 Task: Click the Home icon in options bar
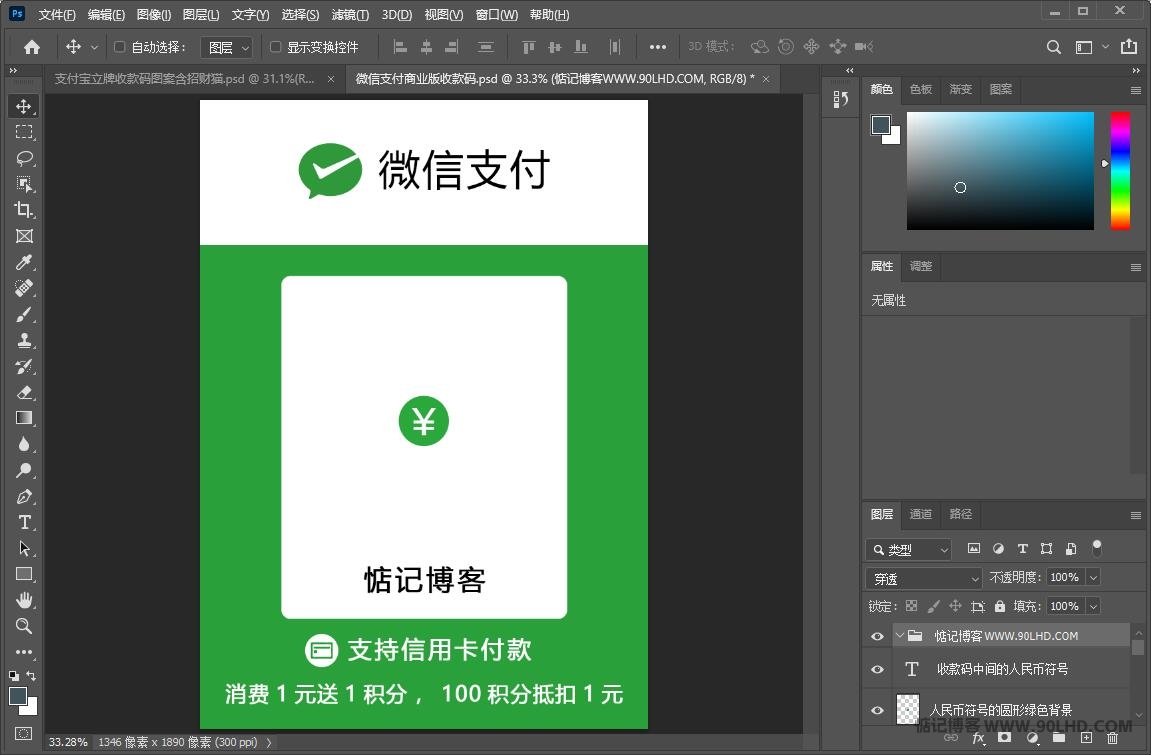(32, 47)
